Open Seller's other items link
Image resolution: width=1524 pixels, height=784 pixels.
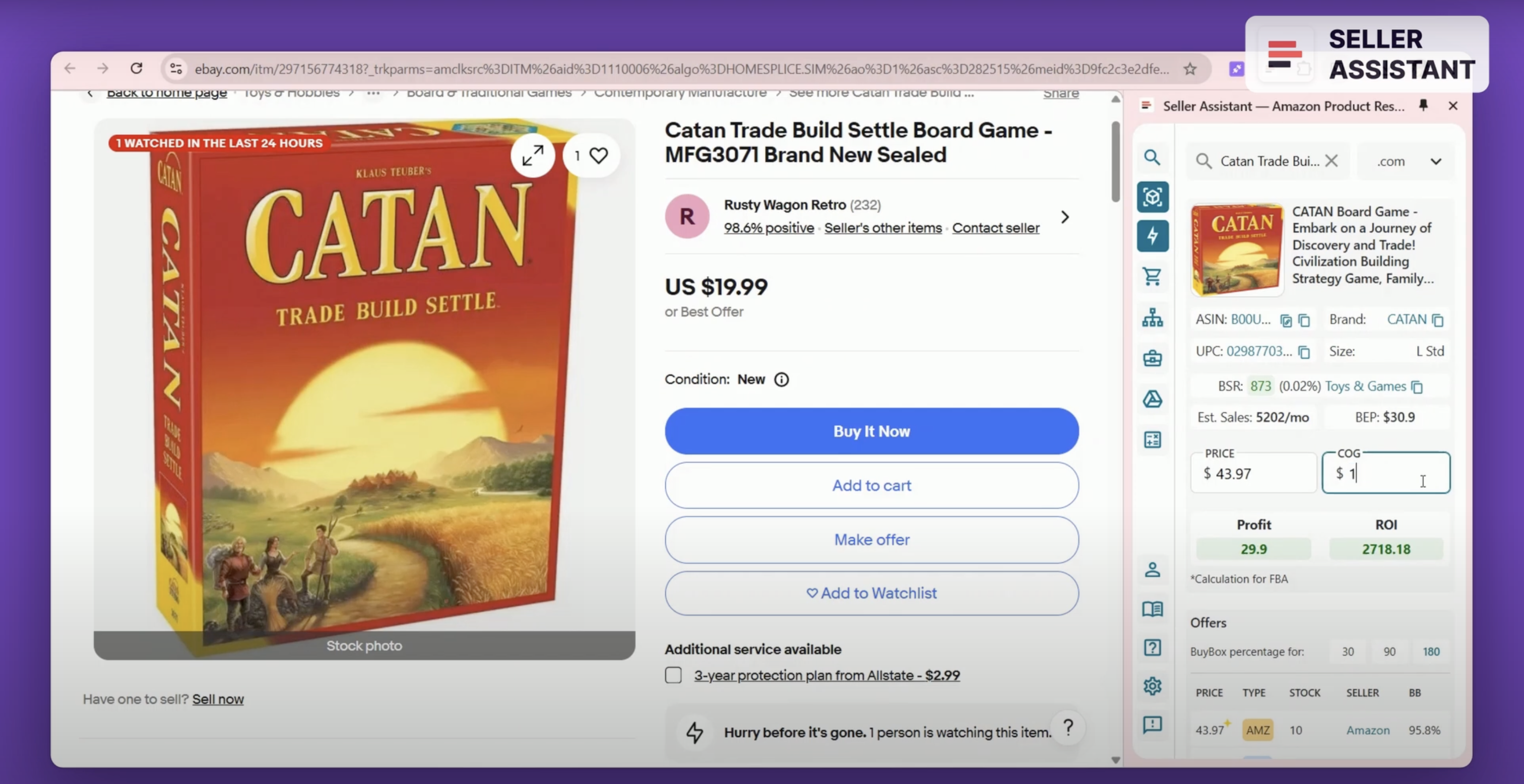point(882,228)
